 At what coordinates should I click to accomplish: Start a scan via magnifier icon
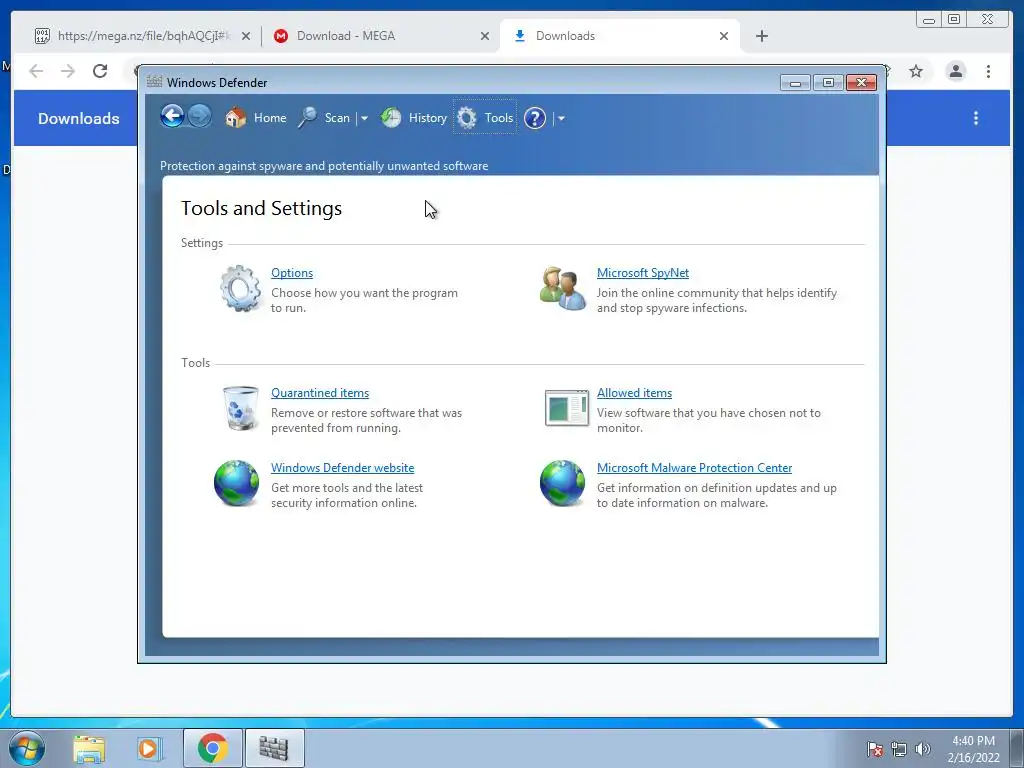[x=307, y=118]
